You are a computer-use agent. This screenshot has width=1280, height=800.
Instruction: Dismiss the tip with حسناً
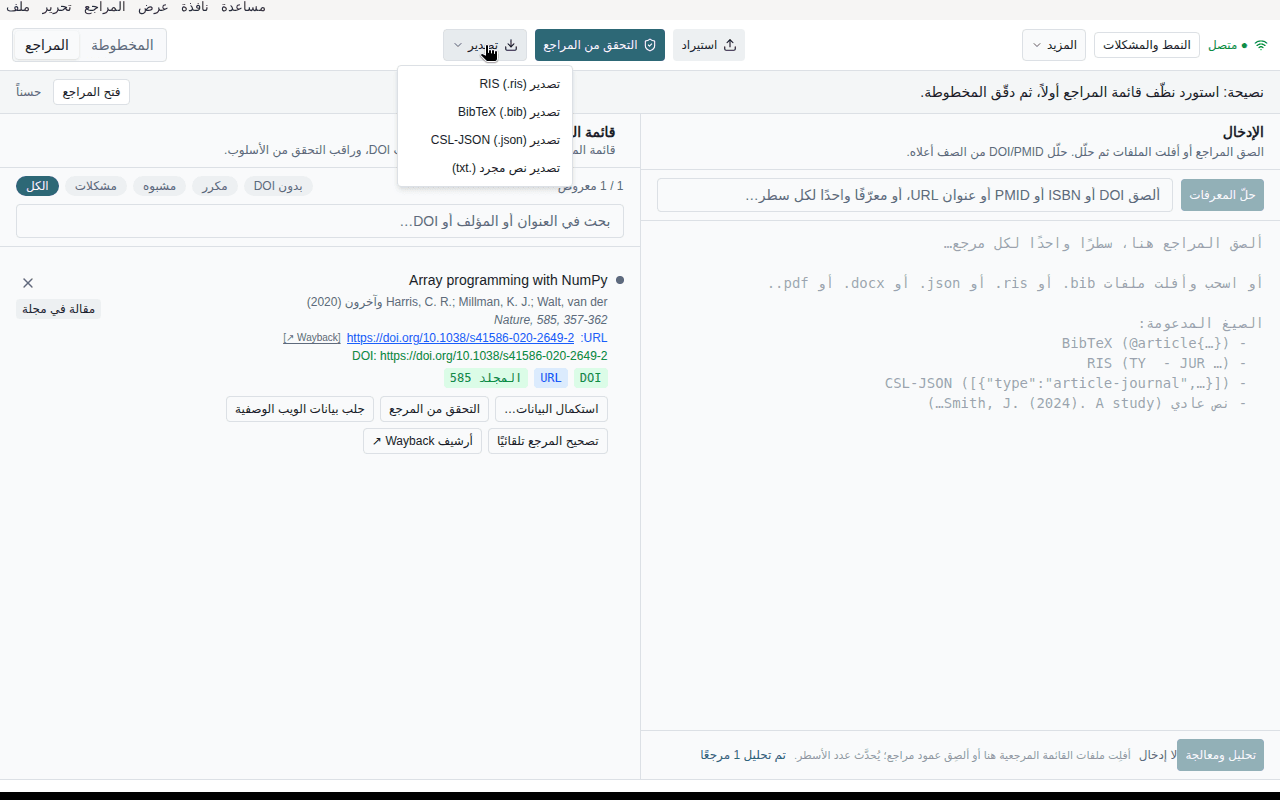[x=29, y=92]
